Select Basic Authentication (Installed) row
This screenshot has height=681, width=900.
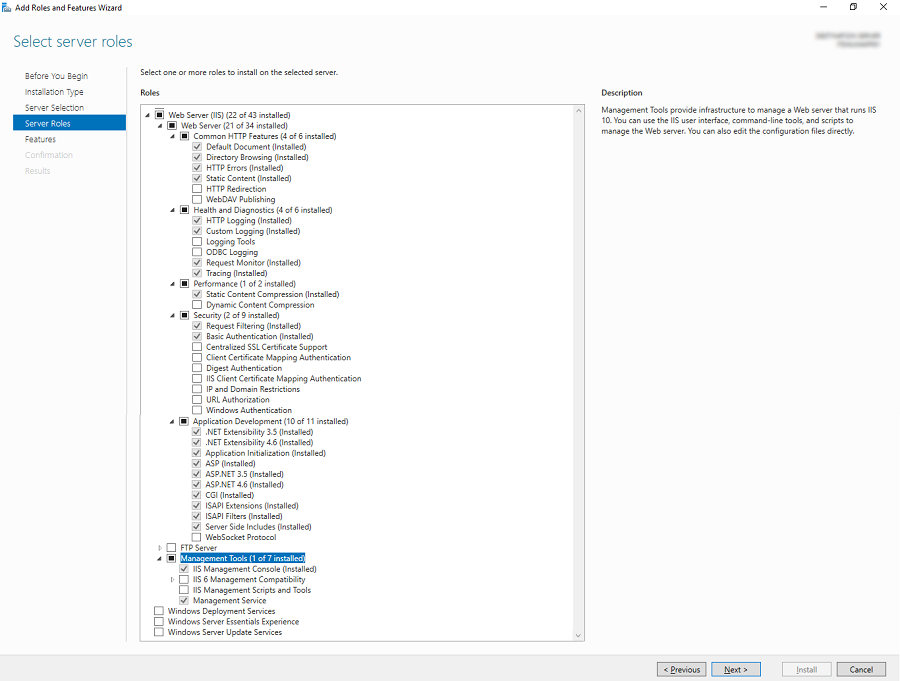click(259, 336)
